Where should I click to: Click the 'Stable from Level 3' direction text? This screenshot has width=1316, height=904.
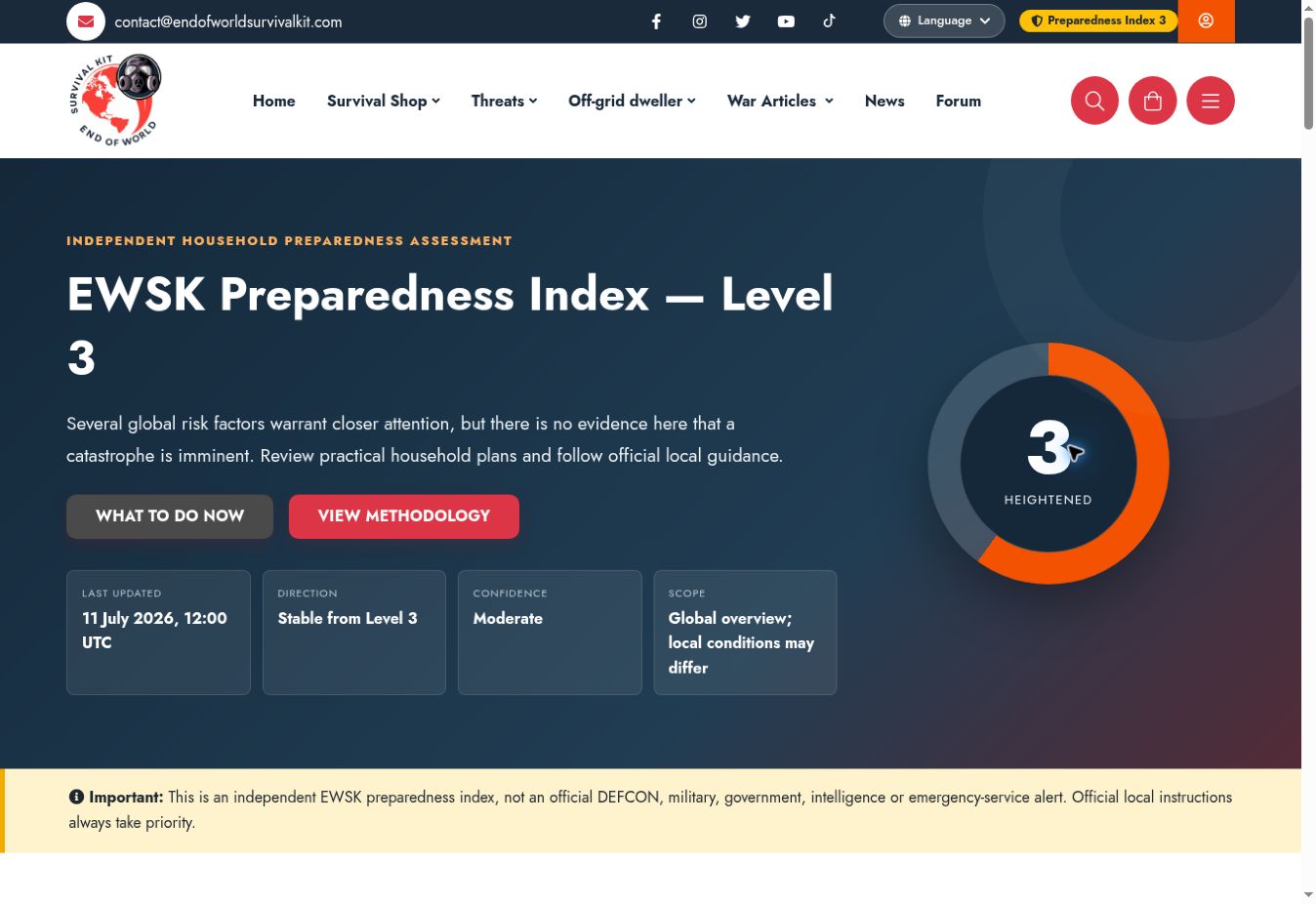(348, 618)
